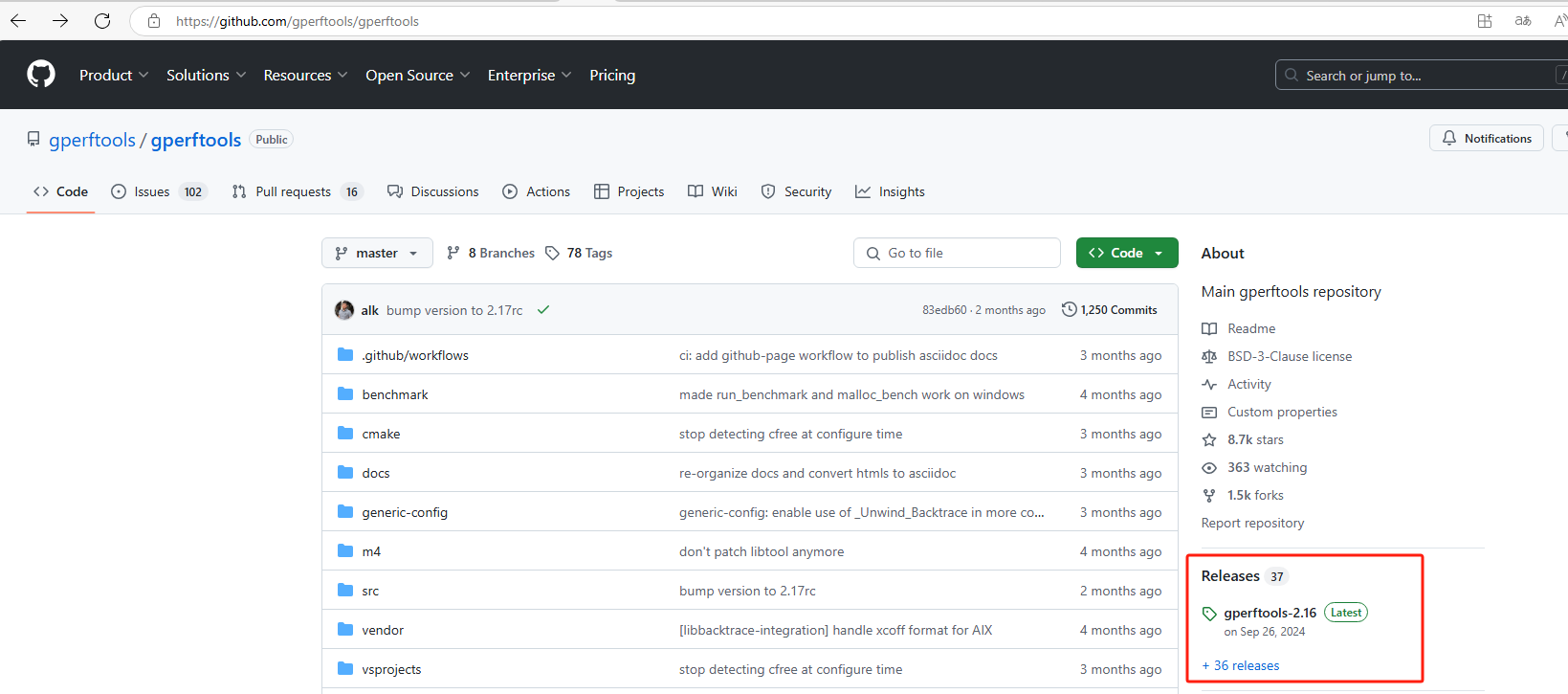Open the Releases heading link

[x=1230, y=575]
